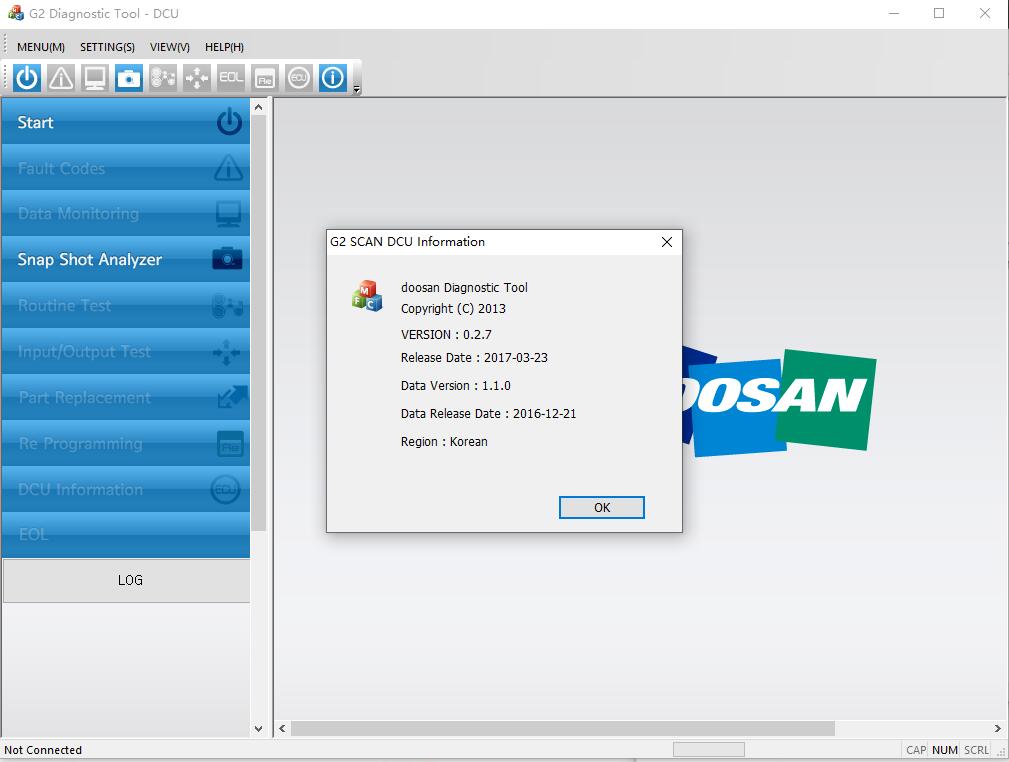Click the 'Data Release Date : 2016-12-21' text
The width and height of the screenshot is (1009, 762).
(488, 414)
